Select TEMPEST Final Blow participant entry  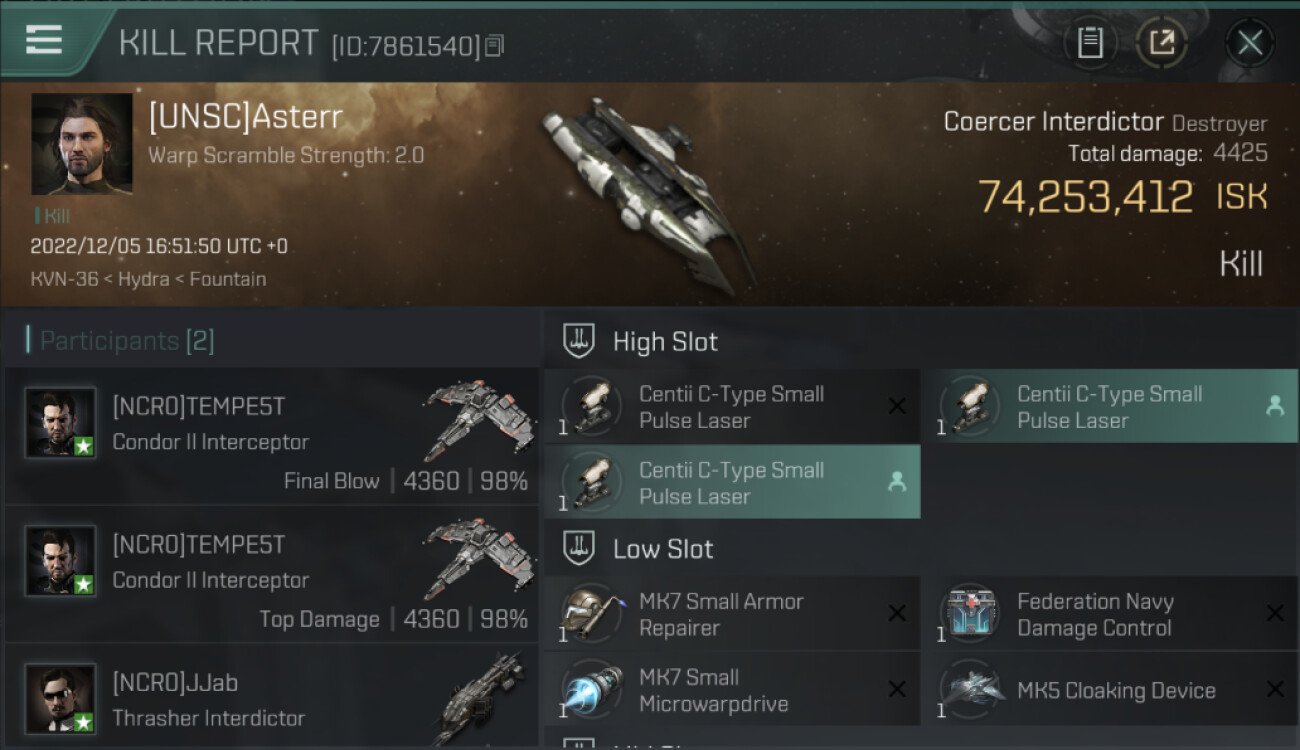pyautogui.click(x=272, y=436)
